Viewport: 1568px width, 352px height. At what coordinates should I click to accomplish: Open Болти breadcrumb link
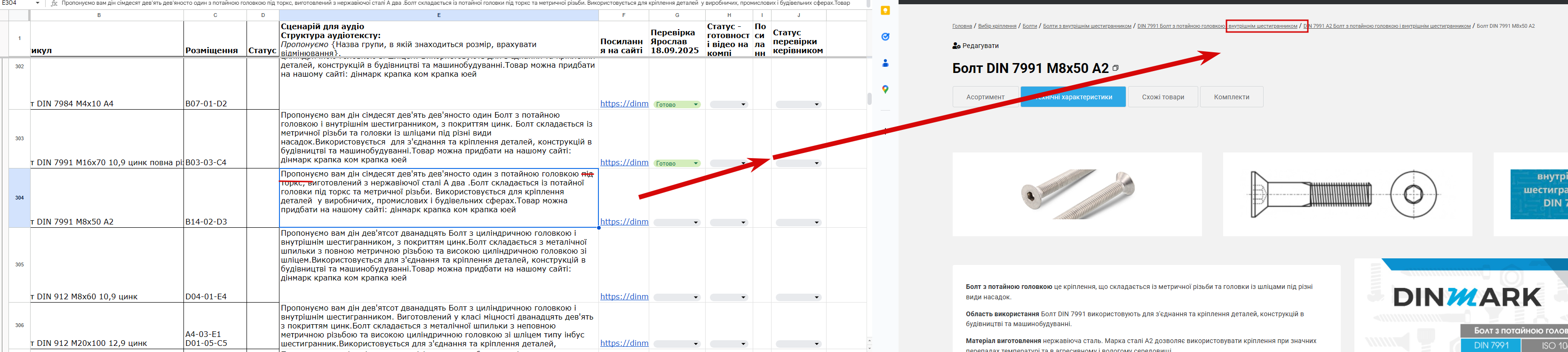point(1029,26)
